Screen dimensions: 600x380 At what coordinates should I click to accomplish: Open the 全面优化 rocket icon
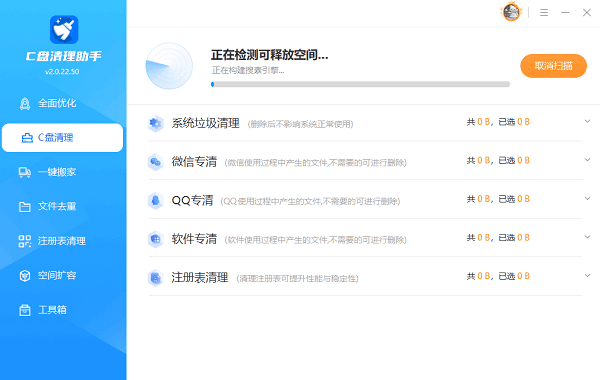click(x=25, y=103)
